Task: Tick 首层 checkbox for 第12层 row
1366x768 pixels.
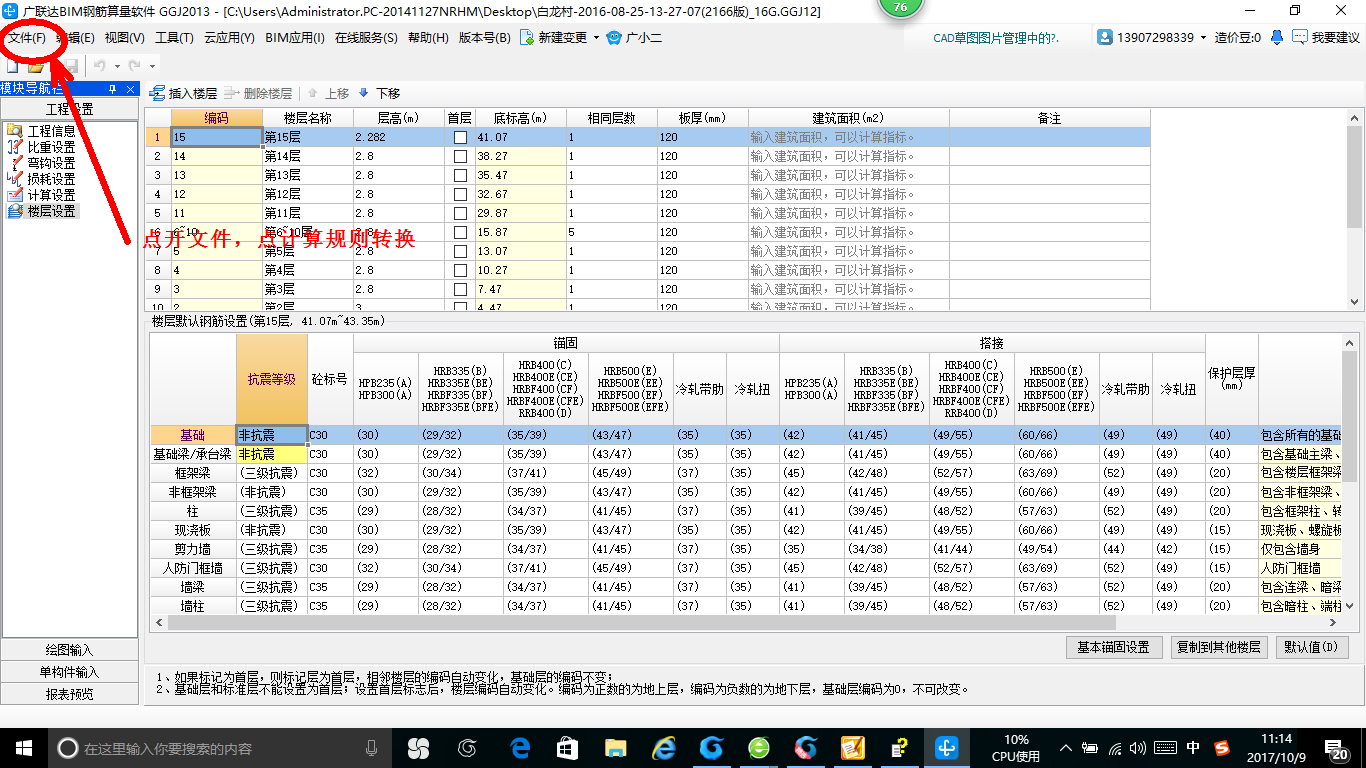Action: [460, 194]
